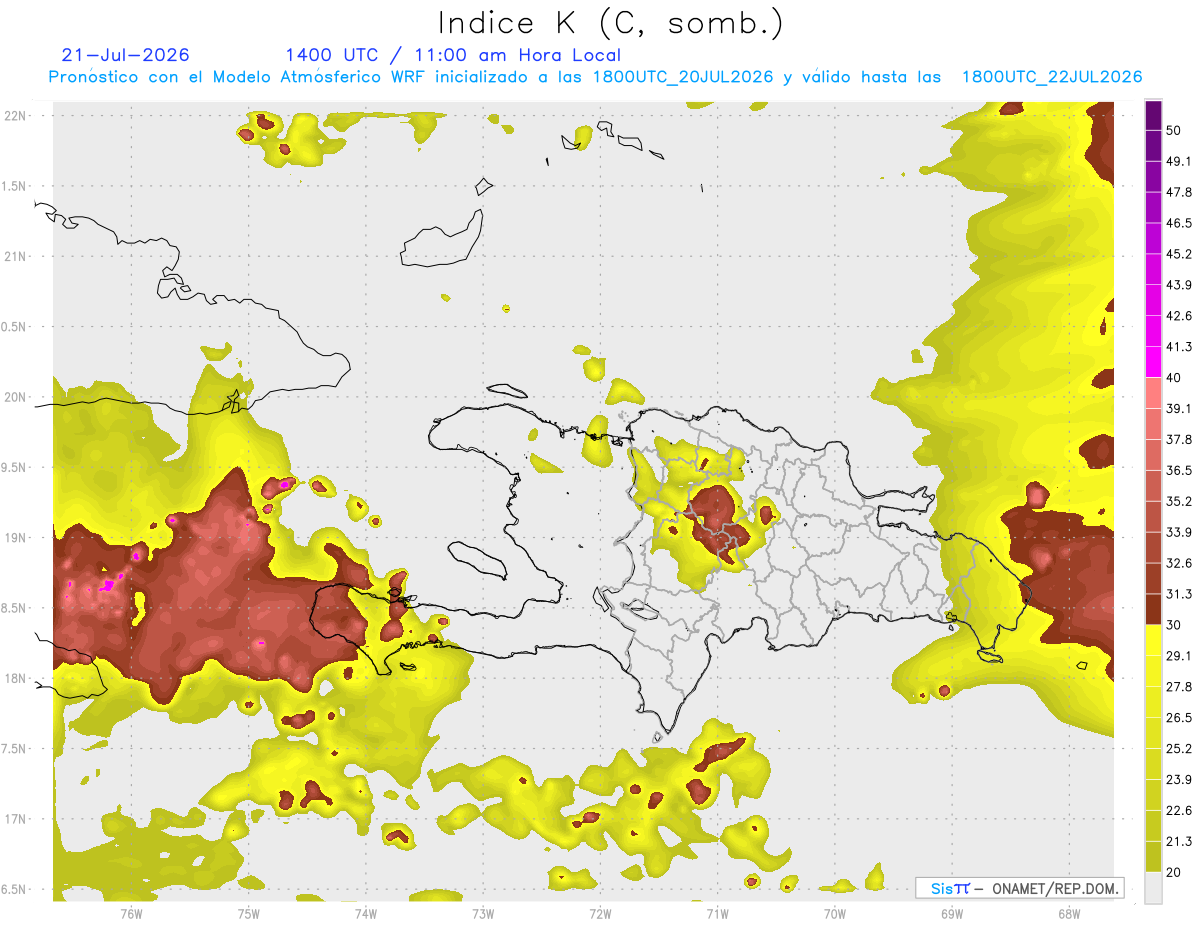The width and height of the screenshot is (1200, 927).
Task: Click the '42.6' color scale label
Action: click(1179, 316)
